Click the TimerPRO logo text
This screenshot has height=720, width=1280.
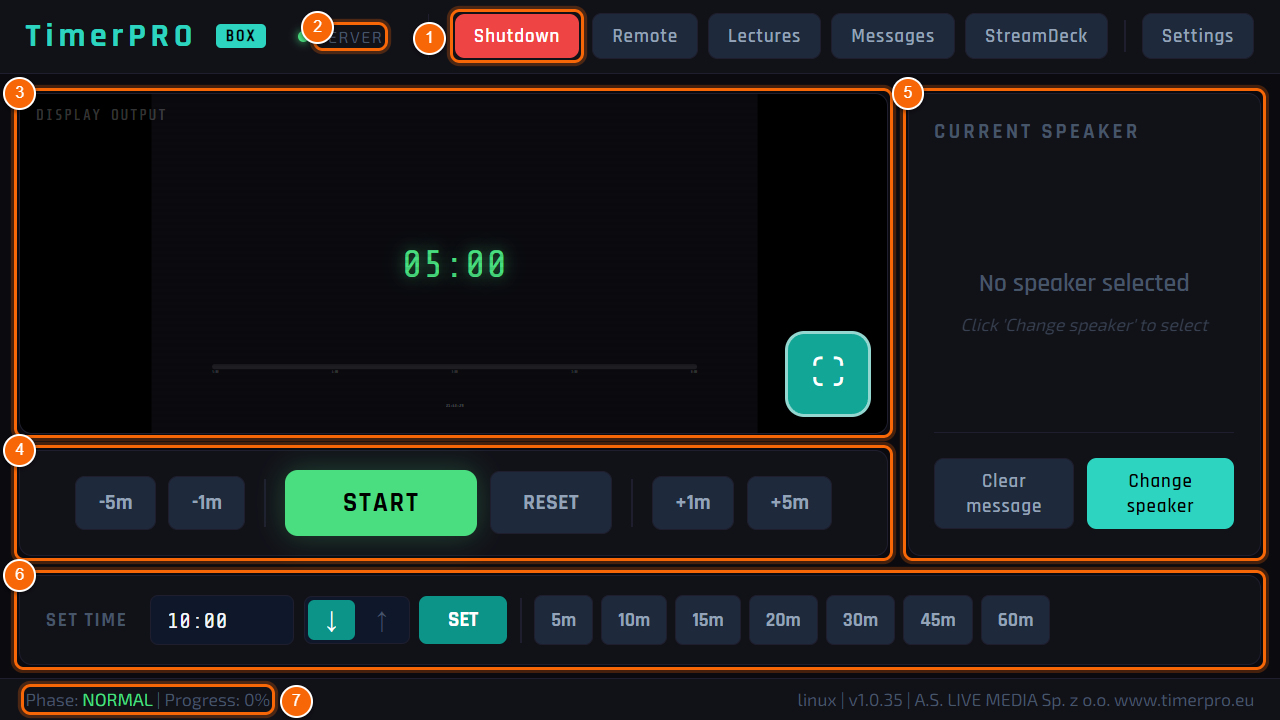[110, 36]
